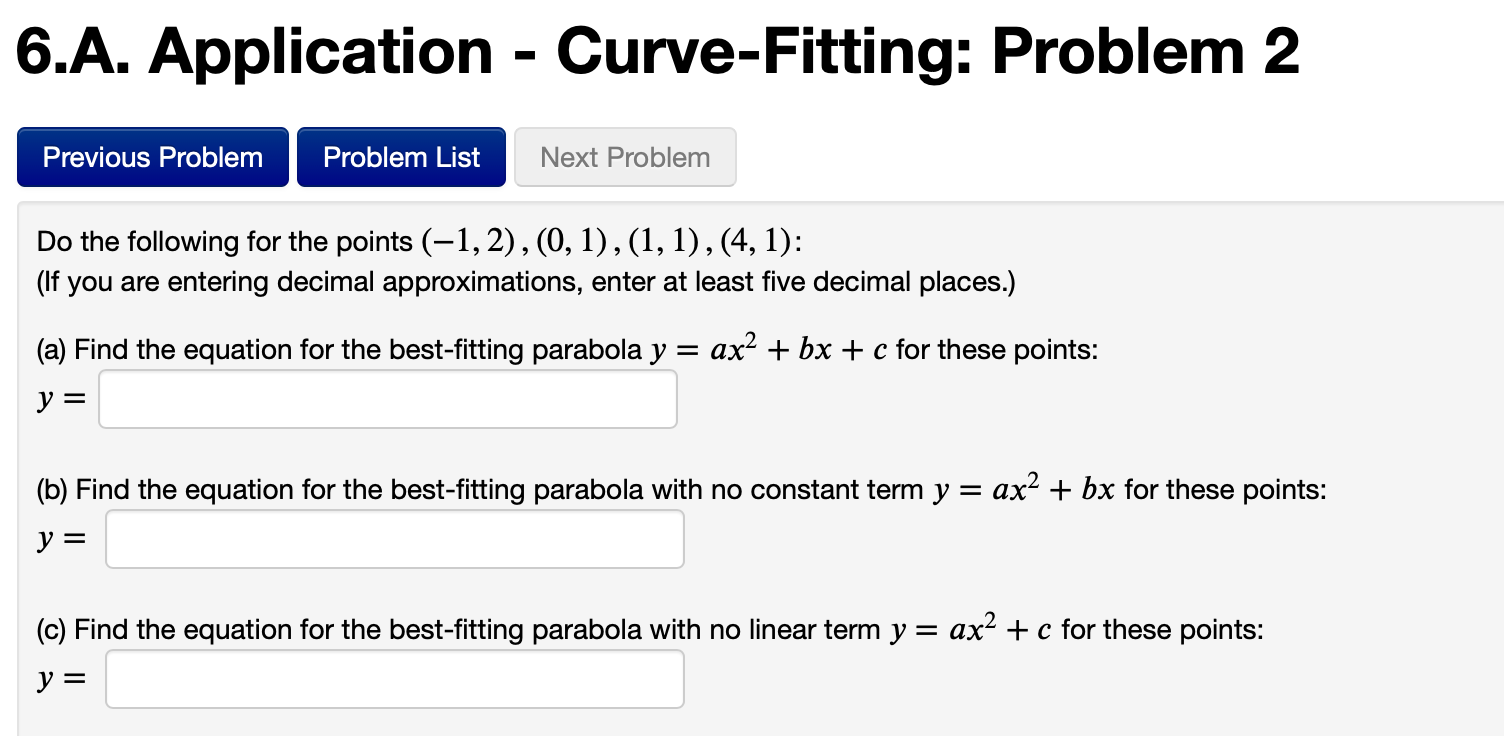
Task: Select the input for parabola with no constant term
Action: (x=394, y=538)
